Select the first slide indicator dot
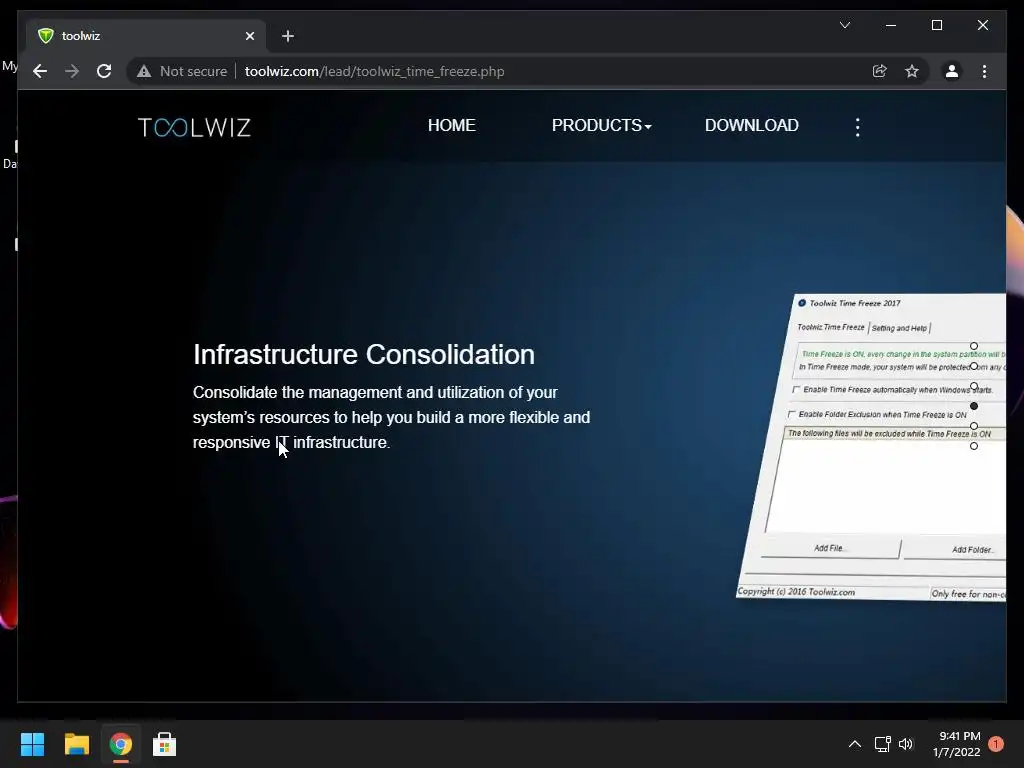The image size is (1024, 768). coord(974,346)
